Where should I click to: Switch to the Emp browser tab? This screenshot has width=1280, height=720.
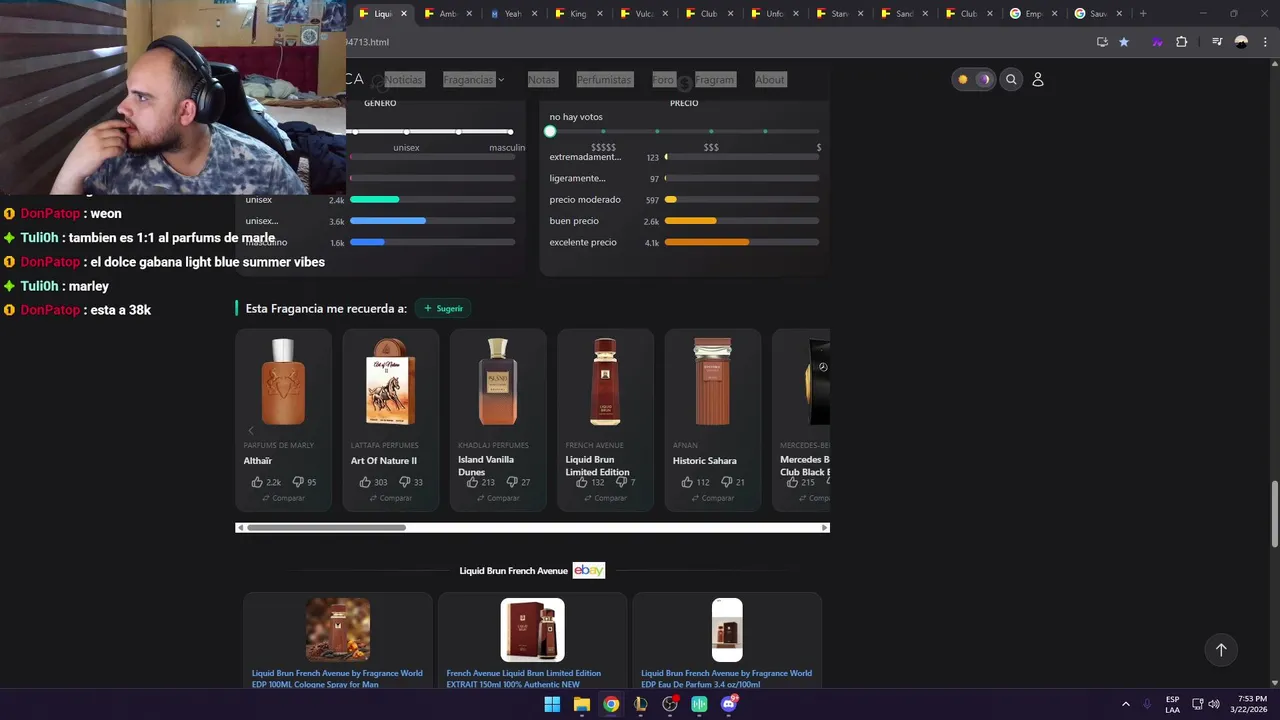(x=1032, y=14)
